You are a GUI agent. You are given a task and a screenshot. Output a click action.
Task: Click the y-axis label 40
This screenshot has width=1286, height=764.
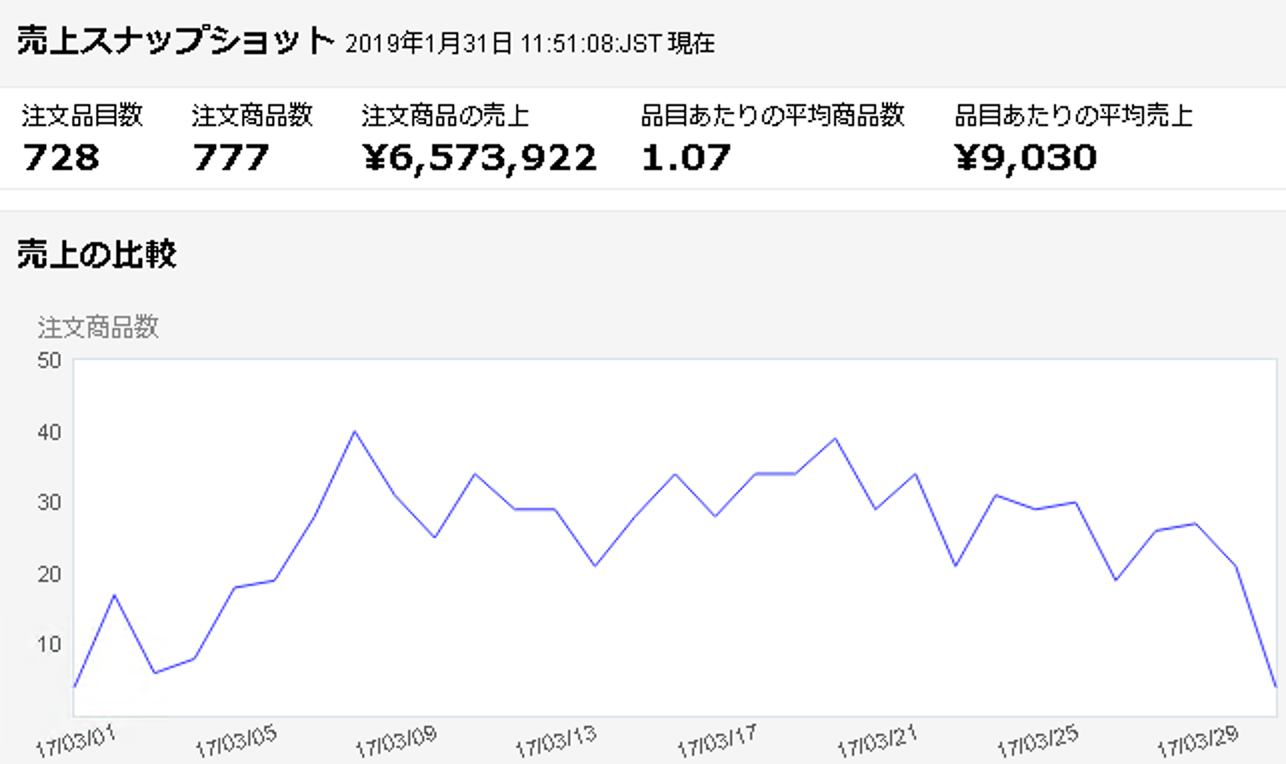[49, 432]
